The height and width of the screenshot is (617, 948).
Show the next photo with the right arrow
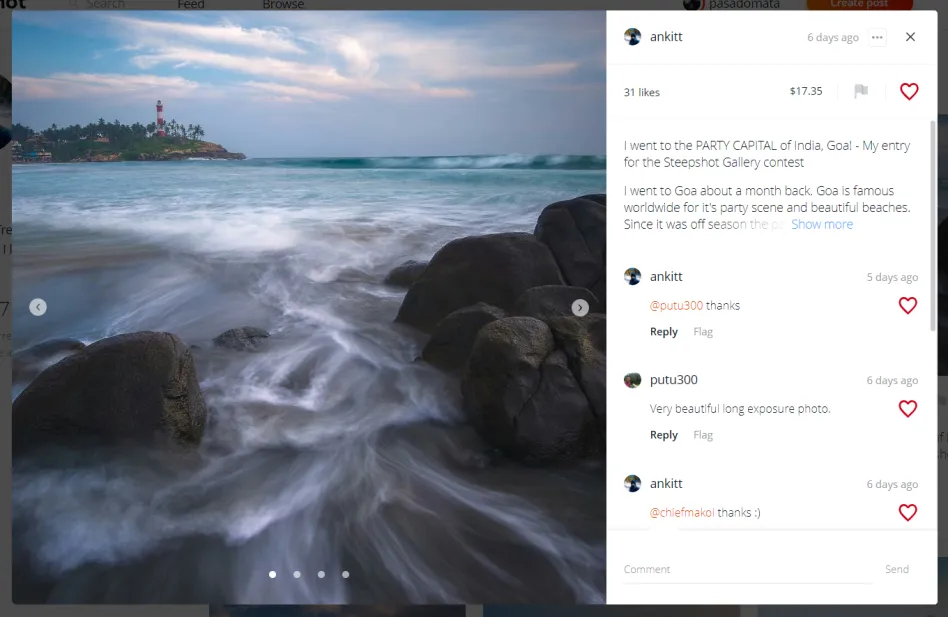tap(580, 308)
